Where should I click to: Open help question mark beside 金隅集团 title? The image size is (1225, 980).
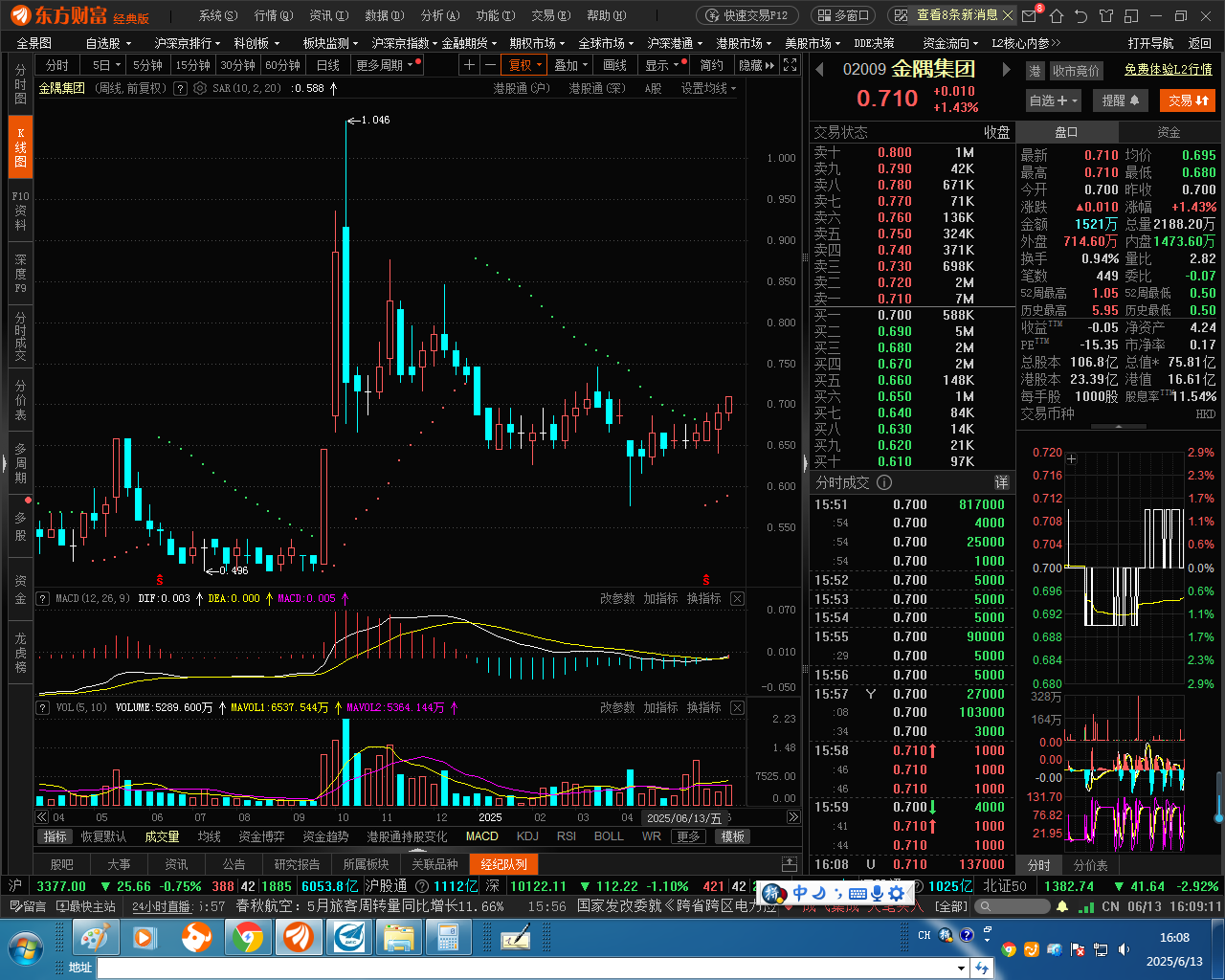pos(181,87)
